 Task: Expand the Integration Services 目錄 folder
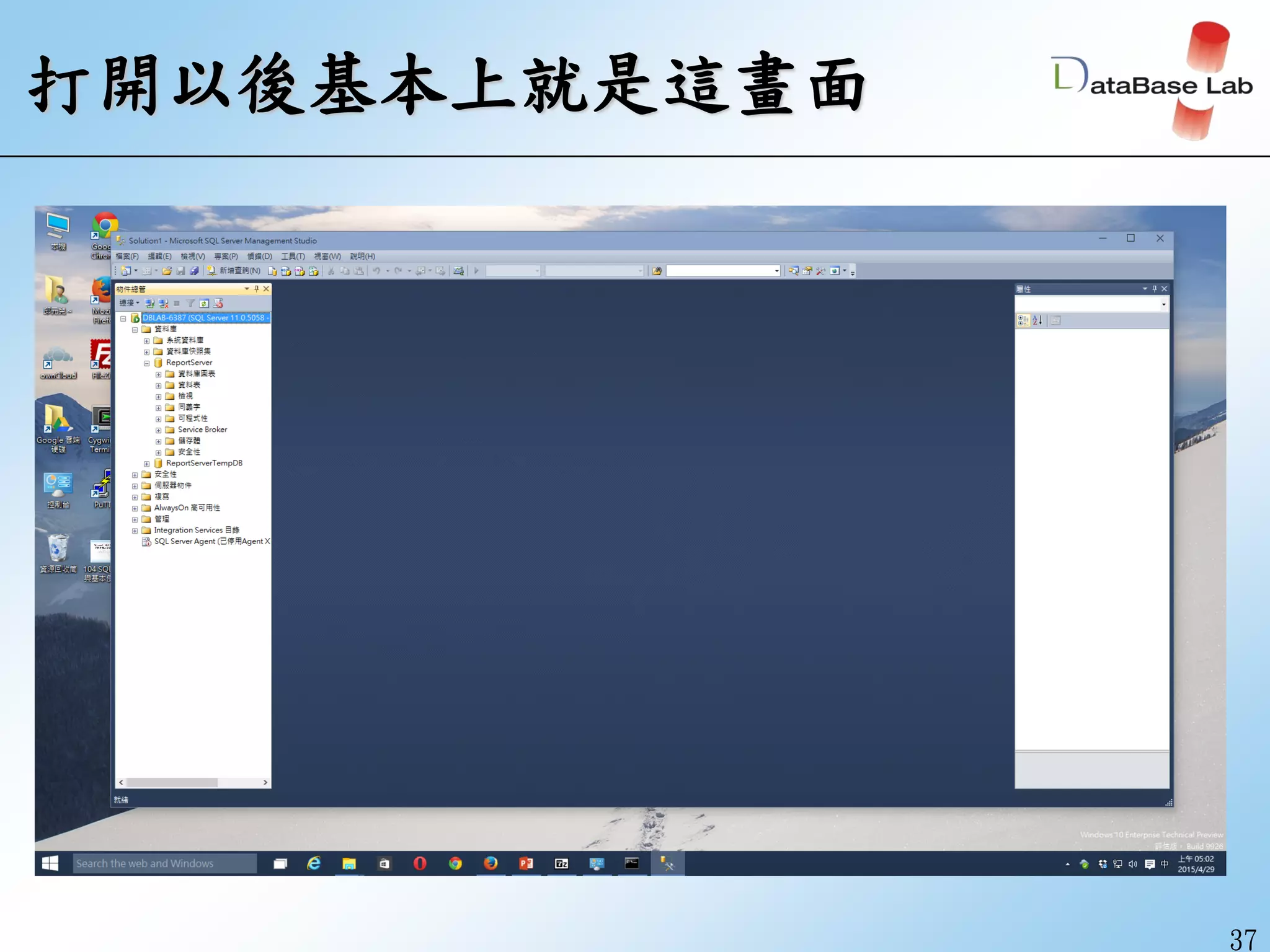(135, 531)
